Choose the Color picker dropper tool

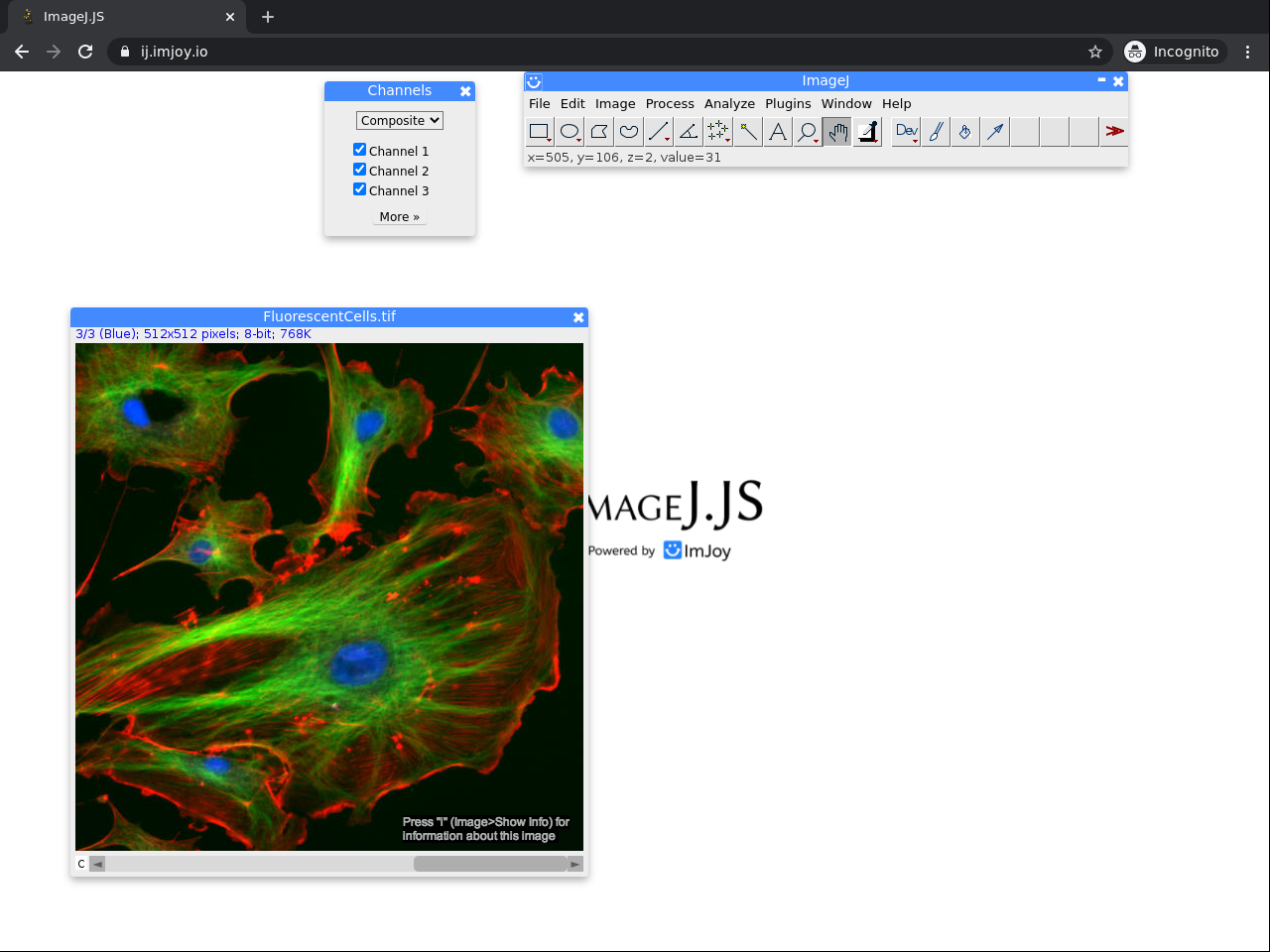pyautogui.click(x=867, y=131)
